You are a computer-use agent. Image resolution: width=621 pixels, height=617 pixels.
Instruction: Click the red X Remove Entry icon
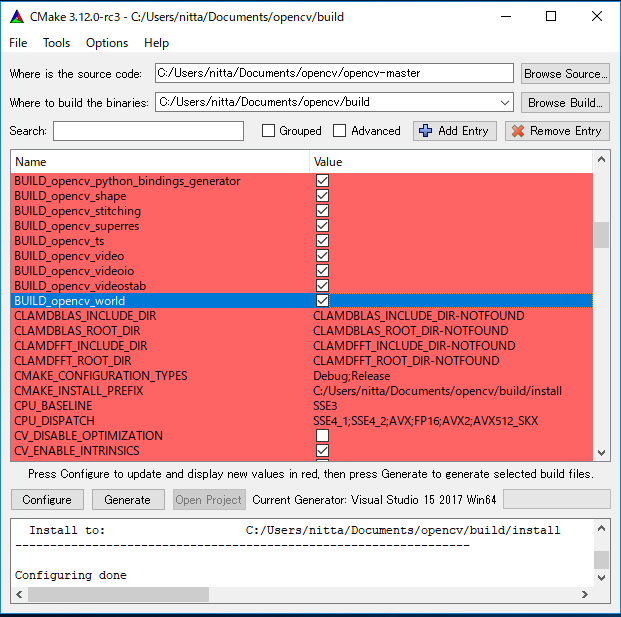point(517,131)
